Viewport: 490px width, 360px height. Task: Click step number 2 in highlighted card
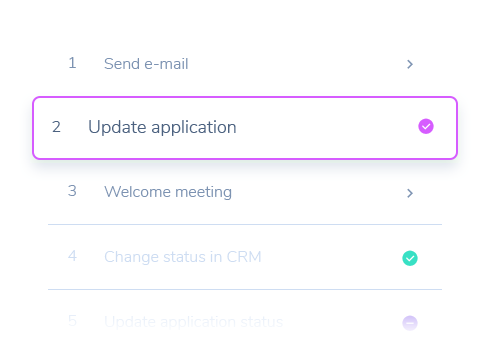click(x=56, y=127)
